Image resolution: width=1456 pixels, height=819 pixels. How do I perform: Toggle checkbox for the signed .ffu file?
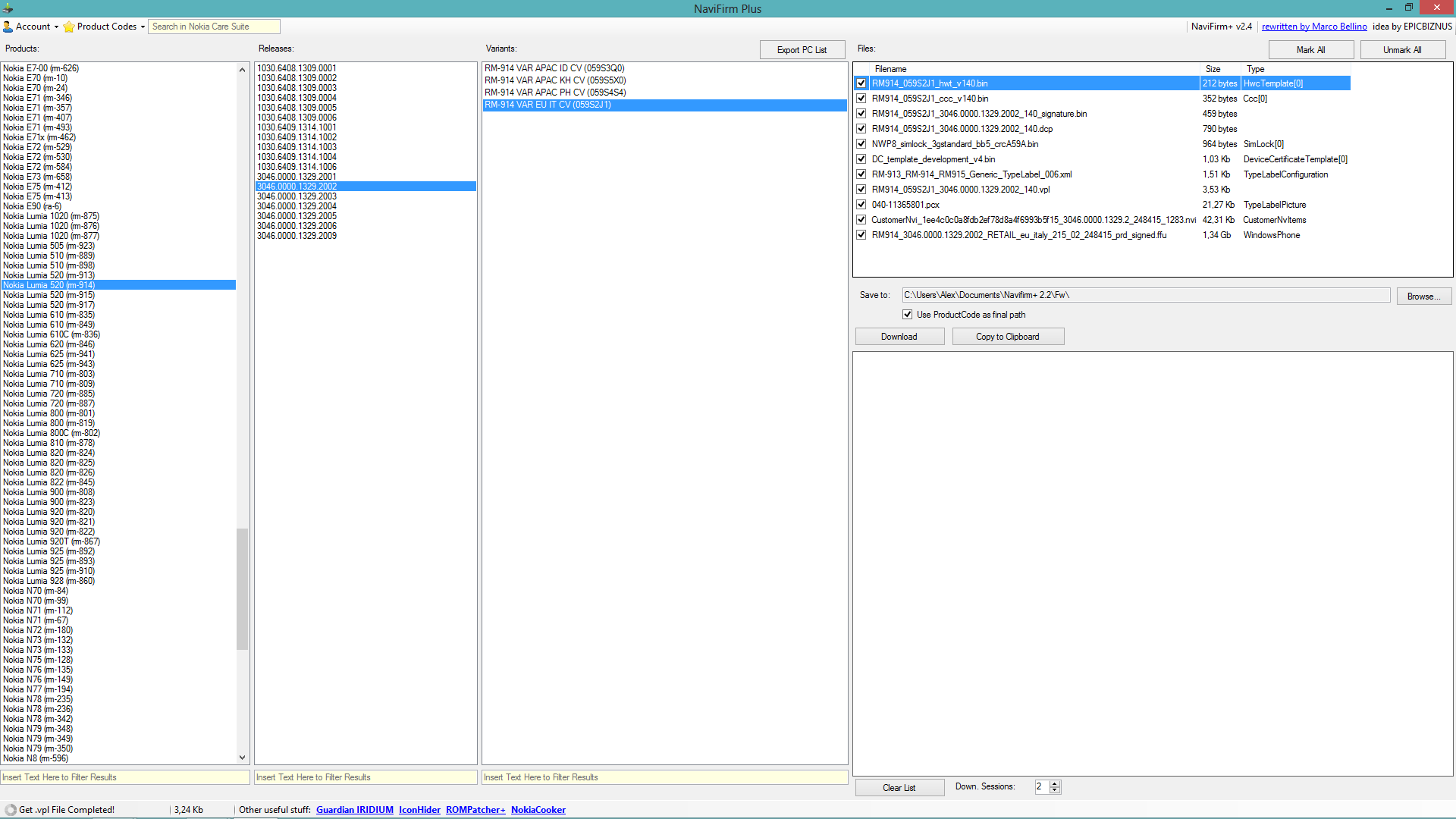[x=861, y=235]
